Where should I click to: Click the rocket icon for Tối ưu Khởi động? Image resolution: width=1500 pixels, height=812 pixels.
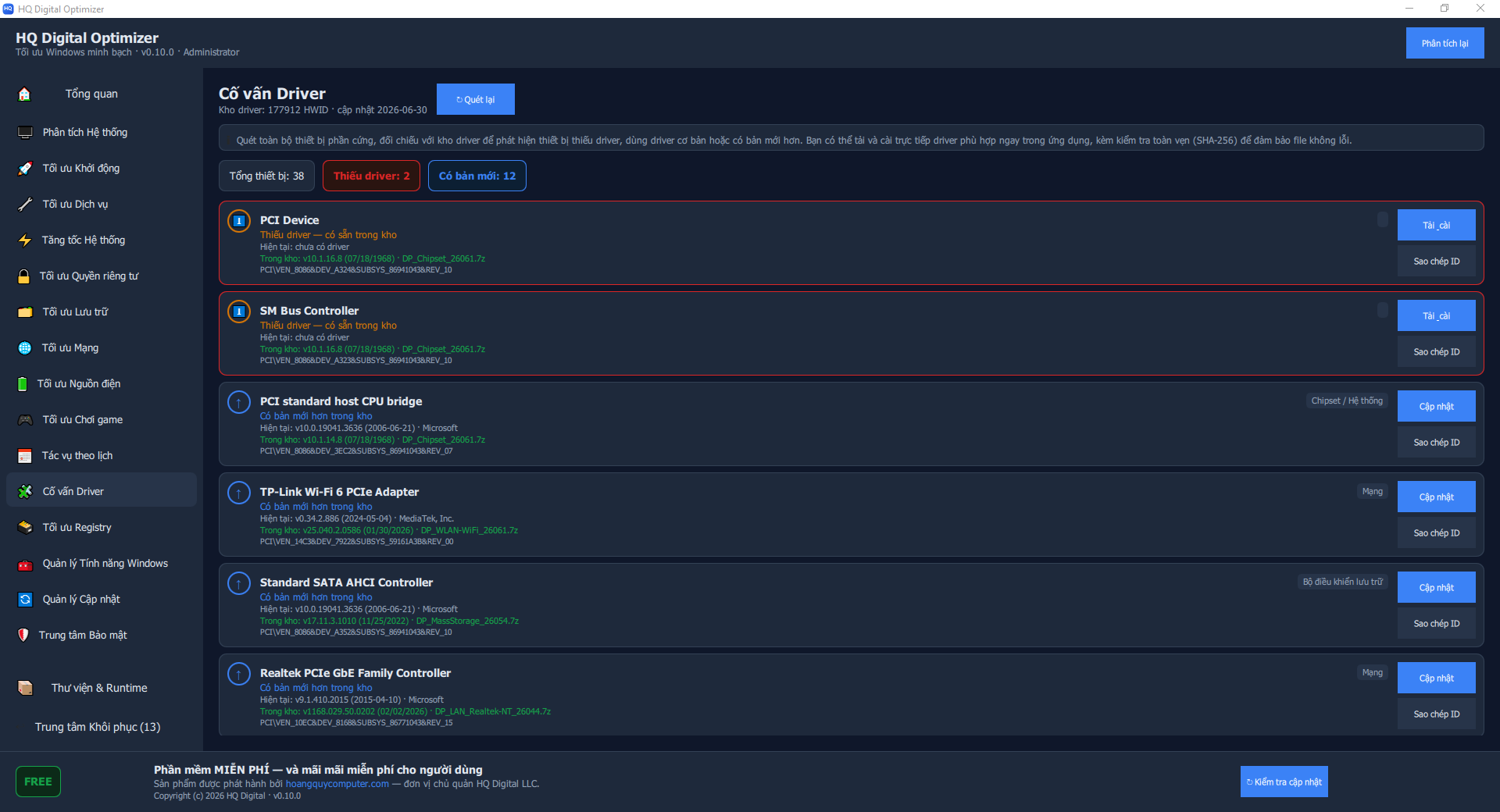(25, 169)
